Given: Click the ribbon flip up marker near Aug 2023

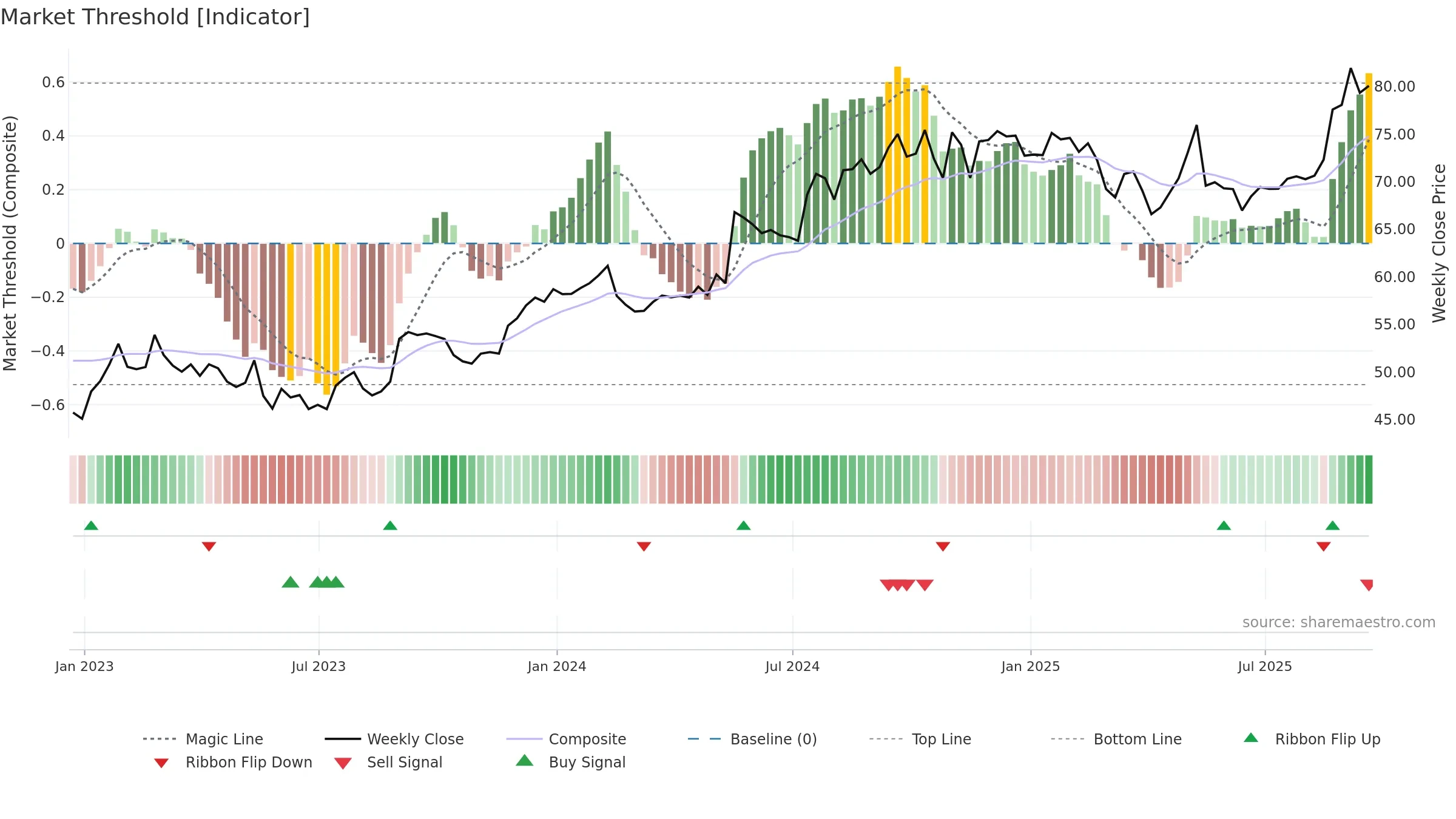Looking at the screenshot, I should pos(390,525).
